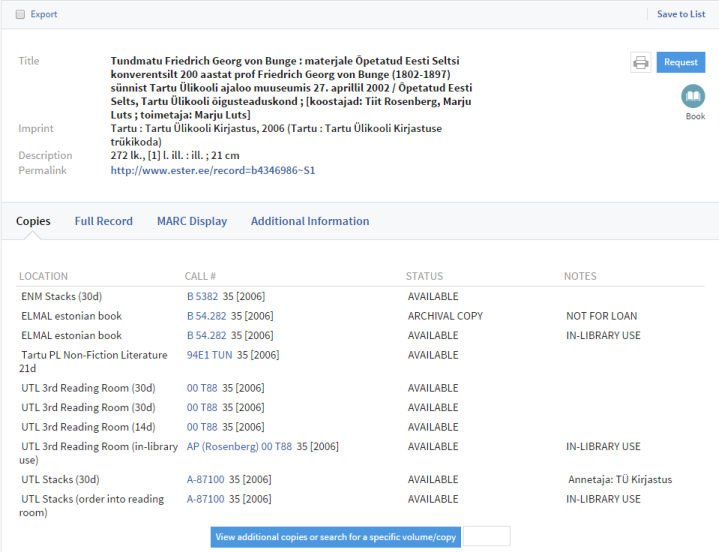
Task: Open first 00 T88 call number
Action: (202, 388)
